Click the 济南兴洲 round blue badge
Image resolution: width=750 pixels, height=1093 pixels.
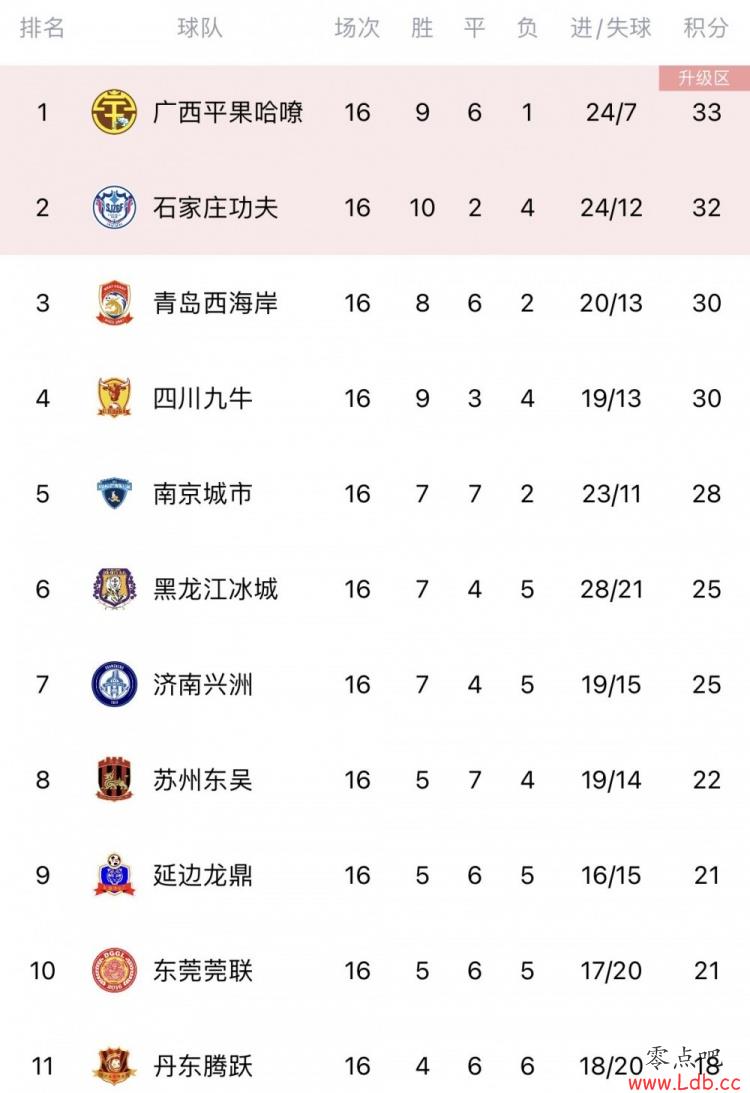click(114, 685)
